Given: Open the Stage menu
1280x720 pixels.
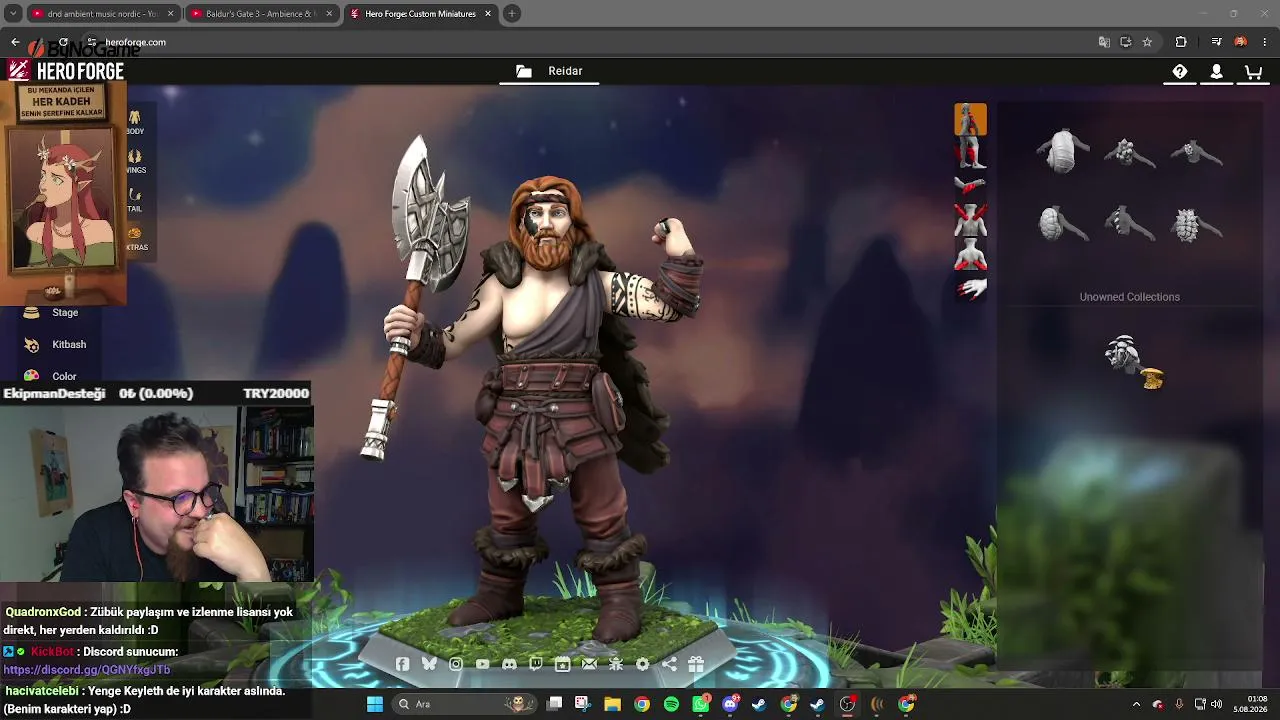Looking at the screenshot, I should tap(52, 312).
